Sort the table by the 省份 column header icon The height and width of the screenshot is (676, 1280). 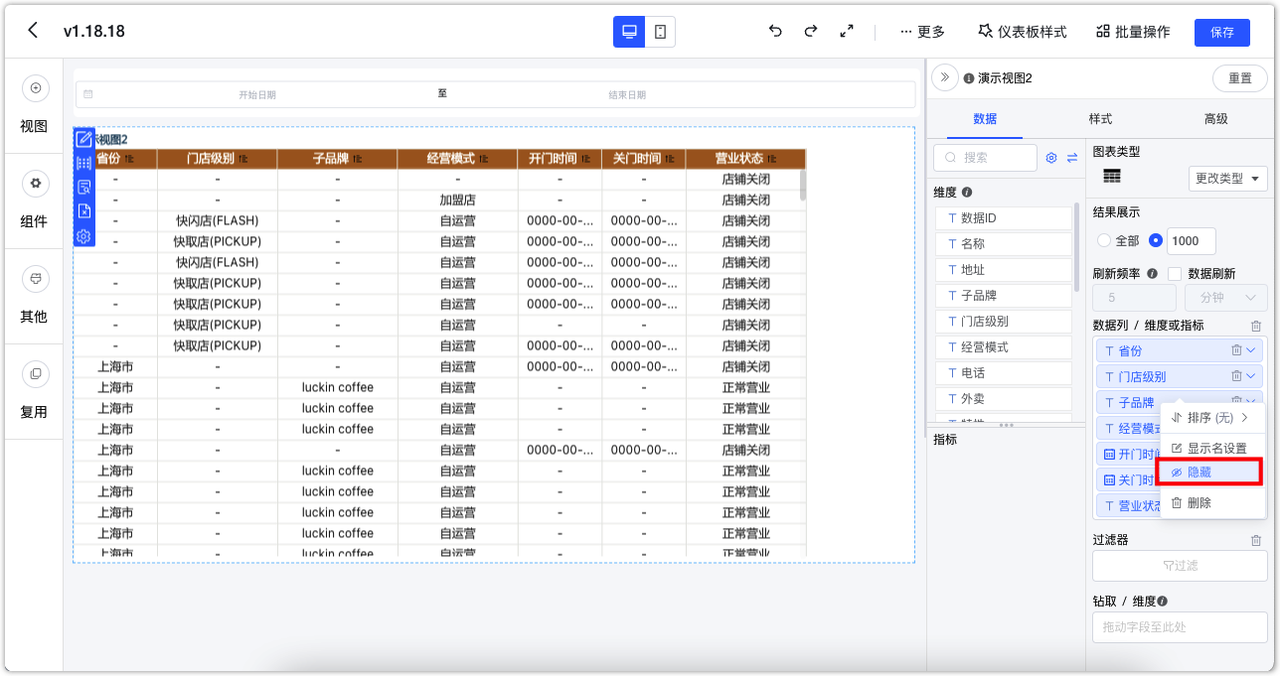pos(129,159)
